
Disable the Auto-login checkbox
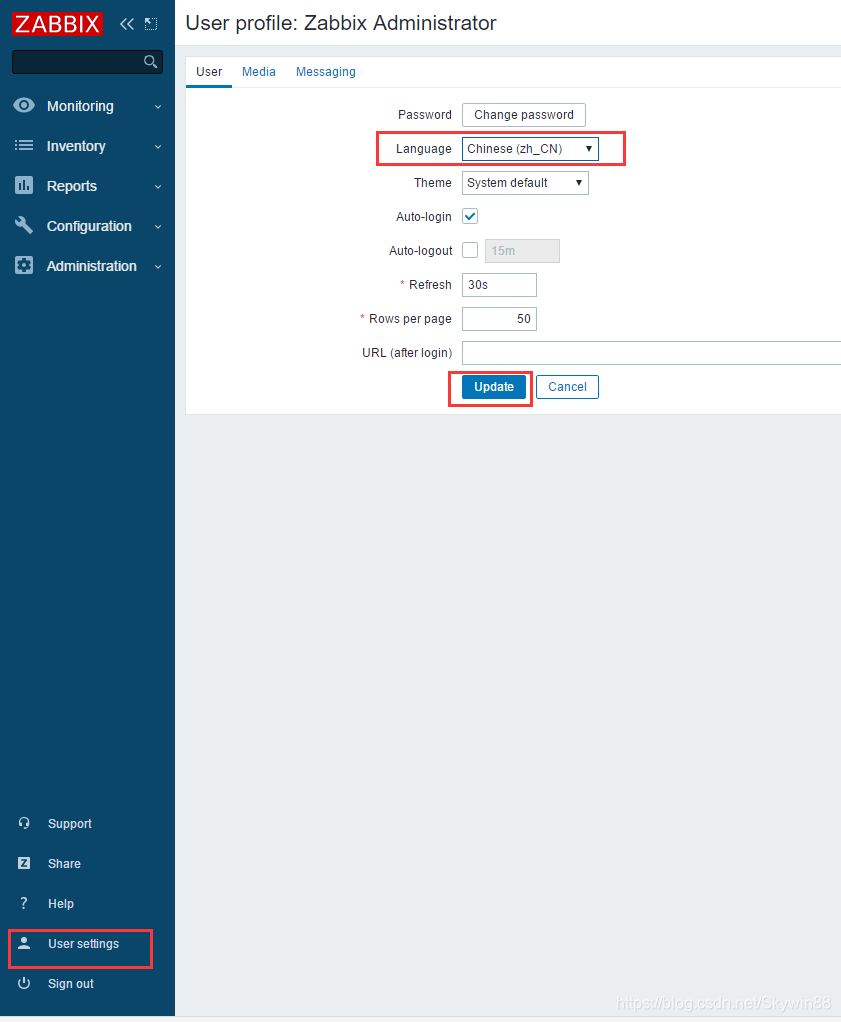point(470,216)
